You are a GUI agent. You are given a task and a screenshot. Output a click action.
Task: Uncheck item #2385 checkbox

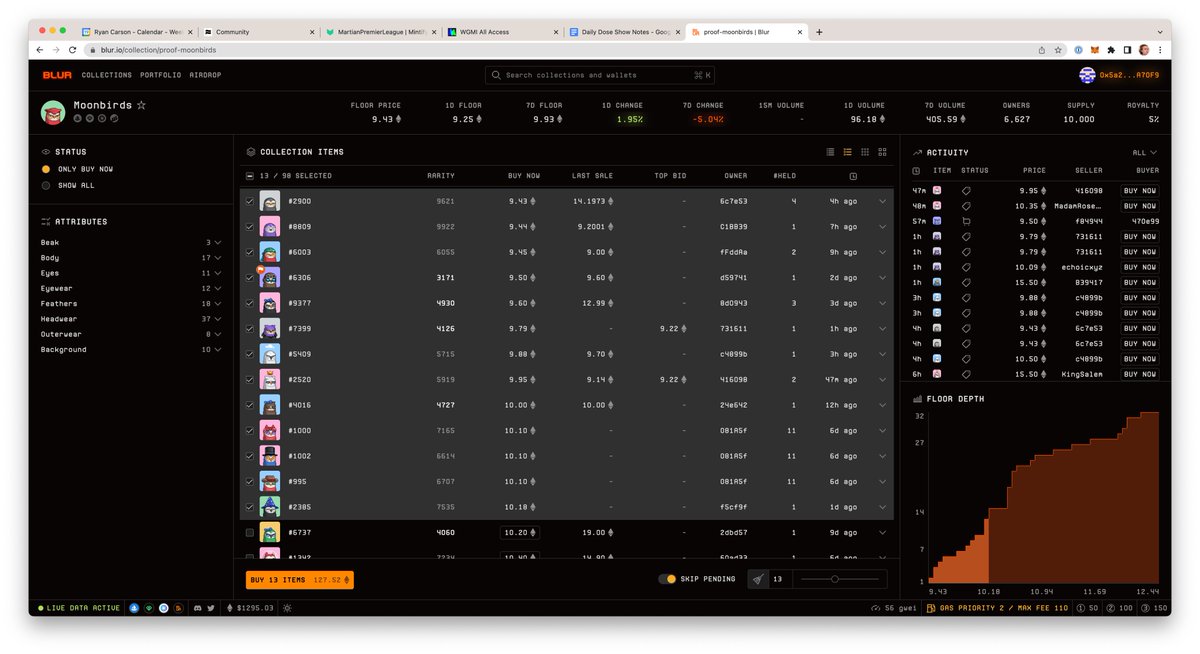pos(250,507)
